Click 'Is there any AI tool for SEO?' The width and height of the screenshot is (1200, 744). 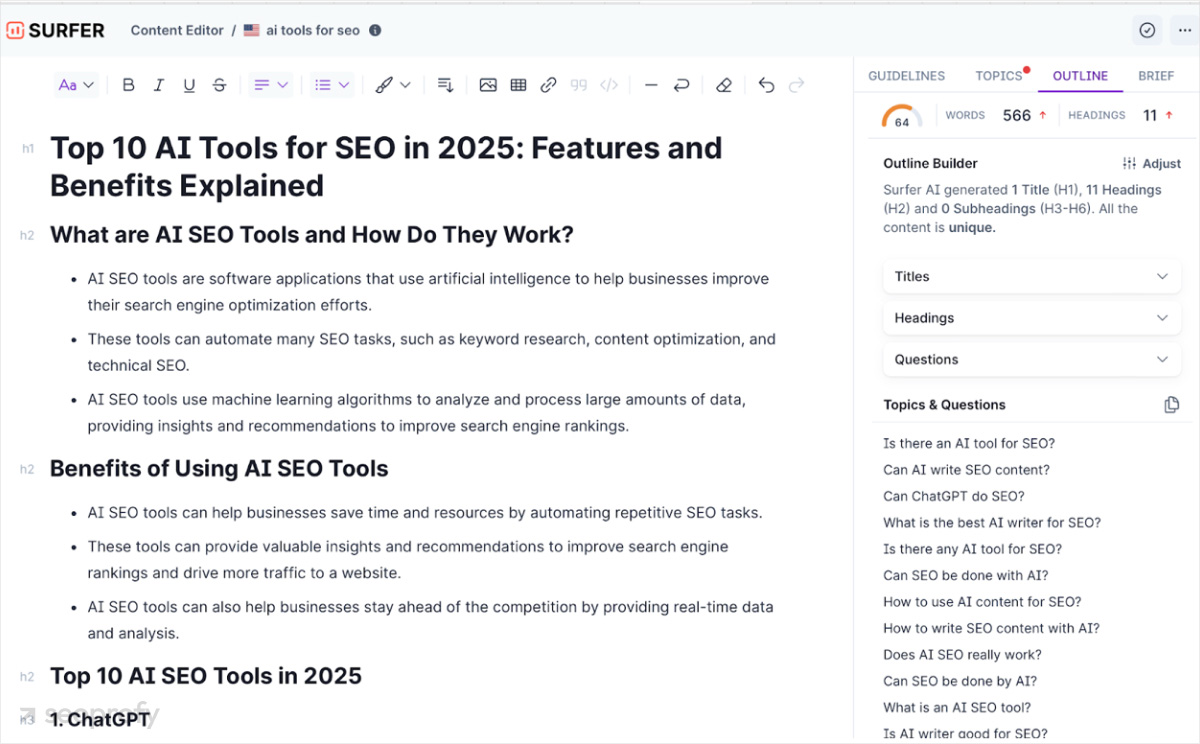(972, 549)
